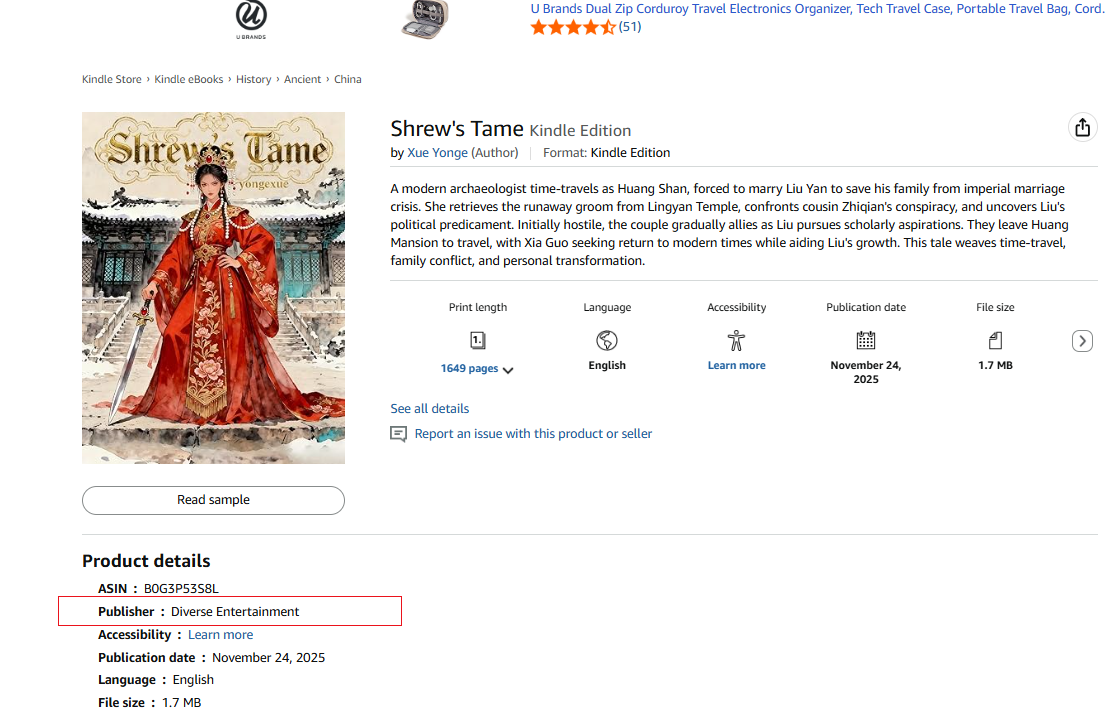1105x717 pixels.
Task: Click Learn more under Accessibility carousel item
Action: 736,365
